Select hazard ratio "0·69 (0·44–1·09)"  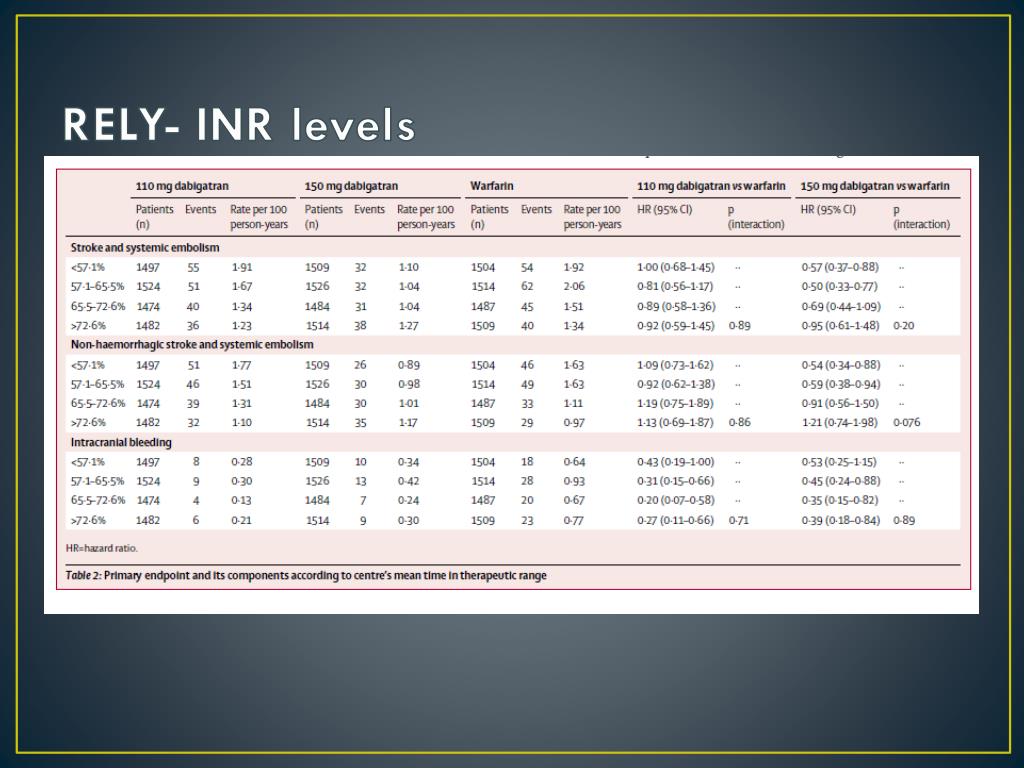(x=841, y=306)
